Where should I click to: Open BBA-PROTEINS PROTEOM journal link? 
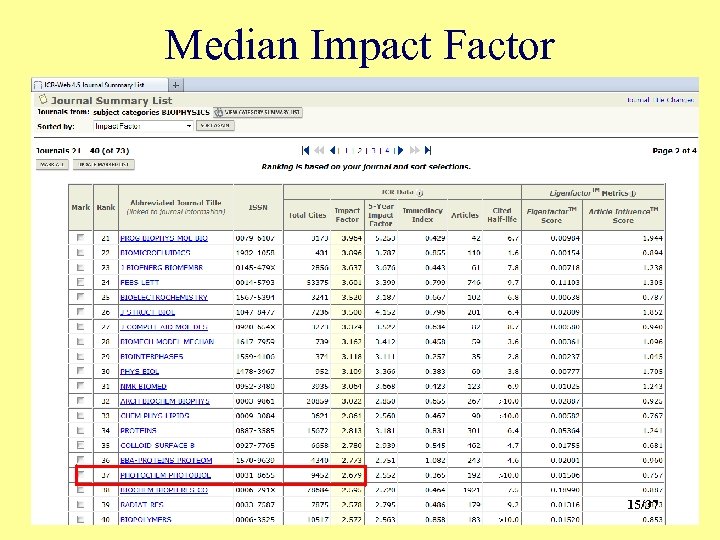(x=166, y=460)
